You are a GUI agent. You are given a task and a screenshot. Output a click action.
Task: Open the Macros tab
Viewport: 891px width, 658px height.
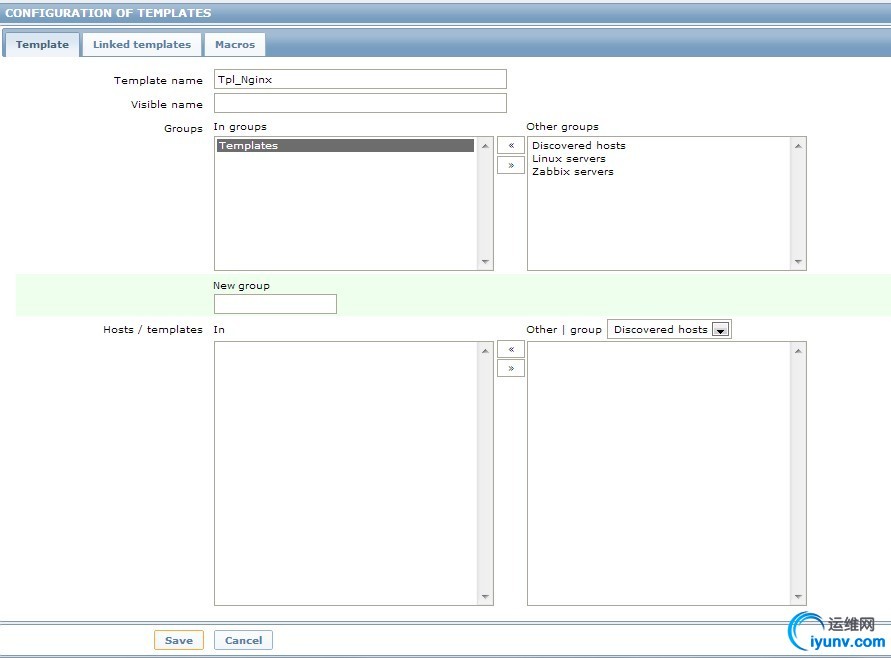coord(235,44)
